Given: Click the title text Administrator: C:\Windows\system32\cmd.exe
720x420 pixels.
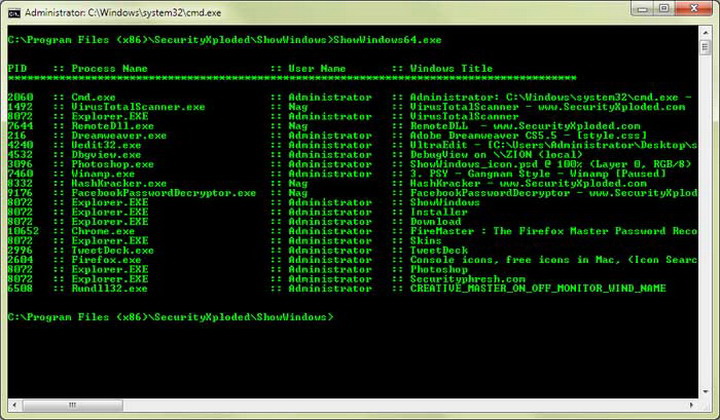Looking at the screenshot, I should click(123, 13).
